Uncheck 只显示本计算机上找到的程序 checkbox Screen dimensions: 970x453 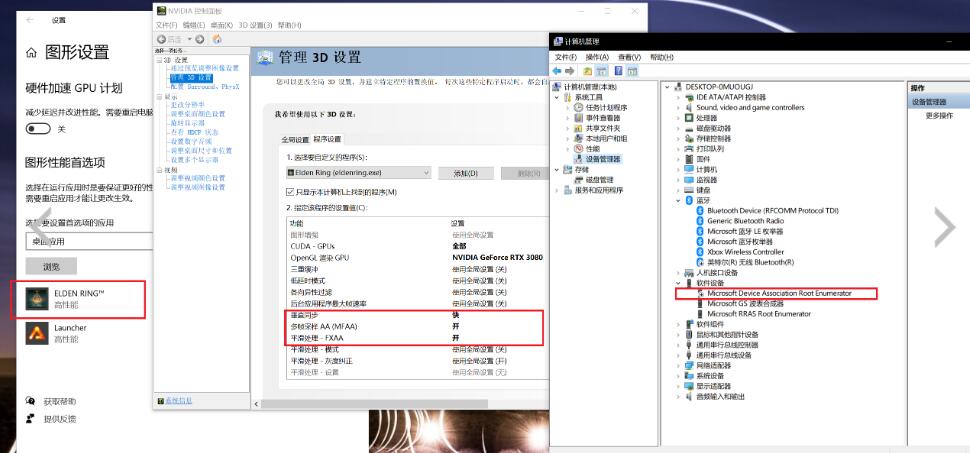click(291, 192)
